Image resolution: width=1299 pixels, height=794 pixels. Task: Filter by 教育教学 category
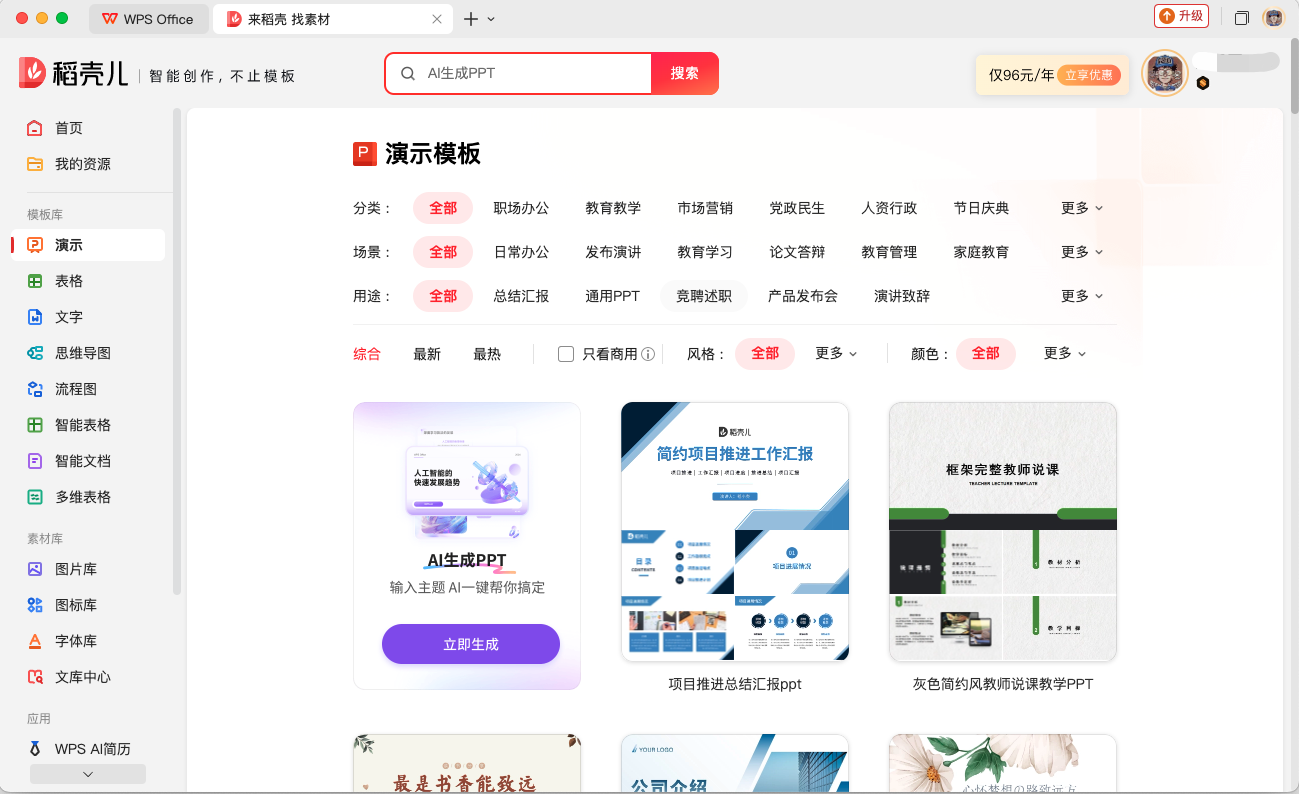613,208
